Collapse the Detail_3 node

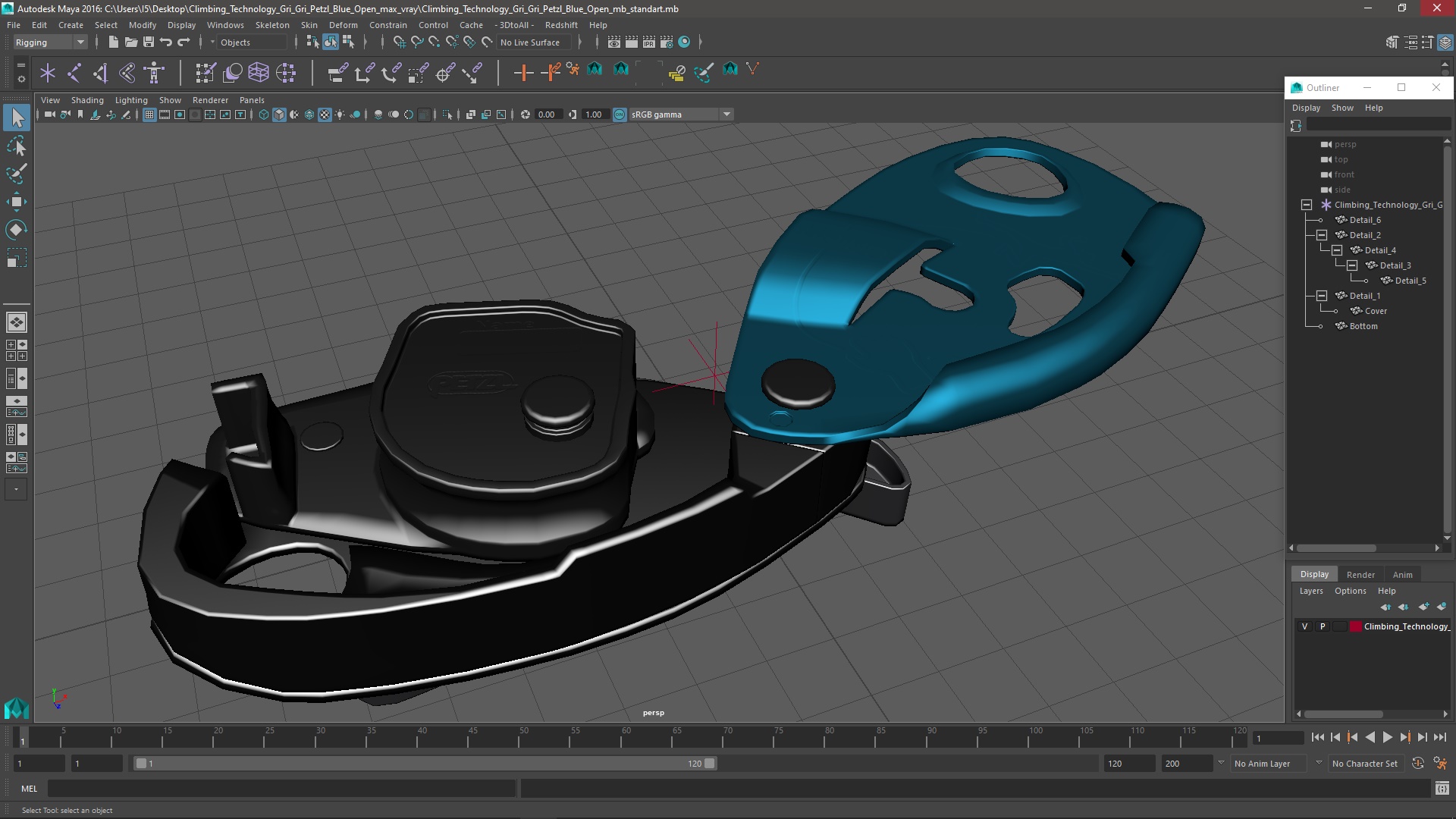point(1352,265)
